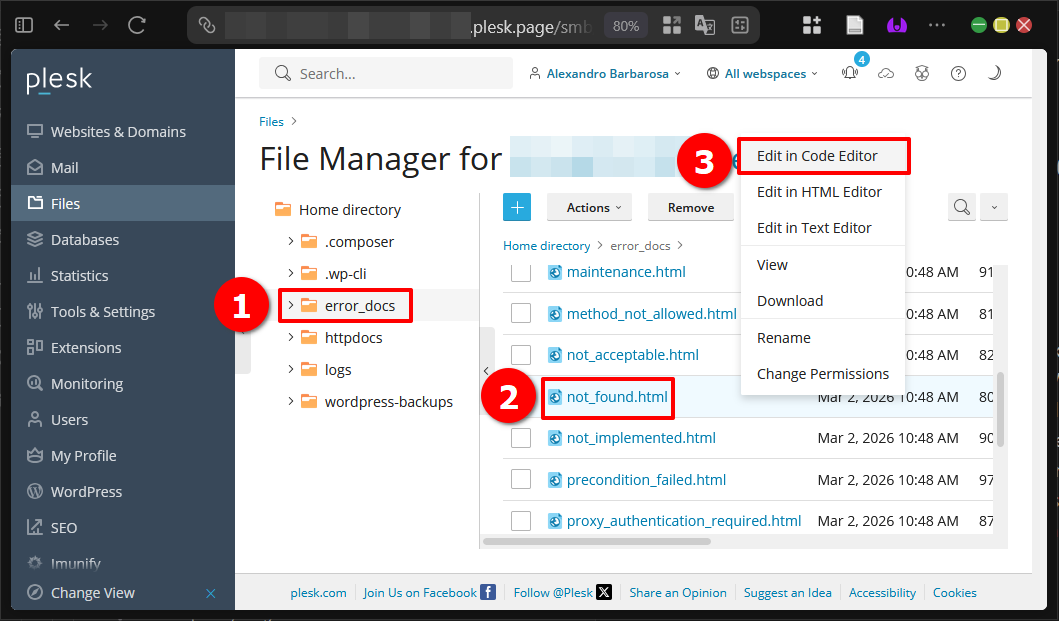The width and height of the screenshot is (1059, 621).
Task: Select the error_docs folder in tree
Action: coord(359,305)
